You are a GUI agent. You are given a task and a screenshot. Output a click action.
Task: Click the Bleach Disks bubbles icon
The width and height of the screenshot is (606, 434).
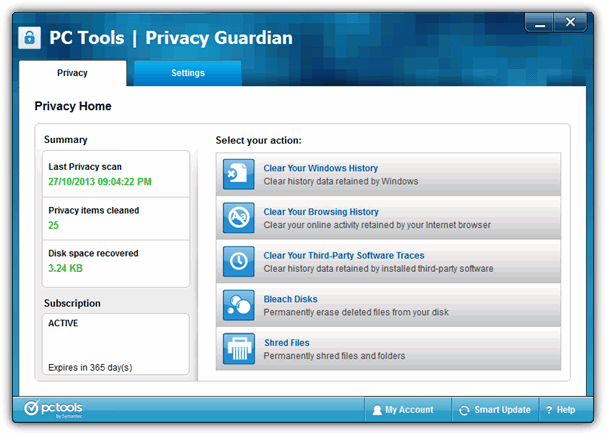pyautogui.click(x=238, y=305)
